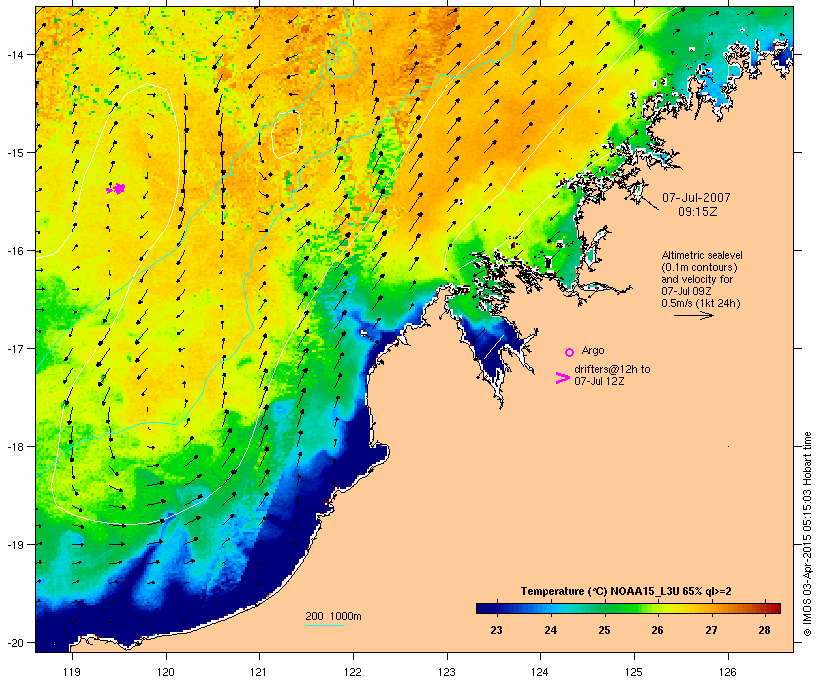
Task: Click the '09:15Z' time label
Action: point(698,212)
